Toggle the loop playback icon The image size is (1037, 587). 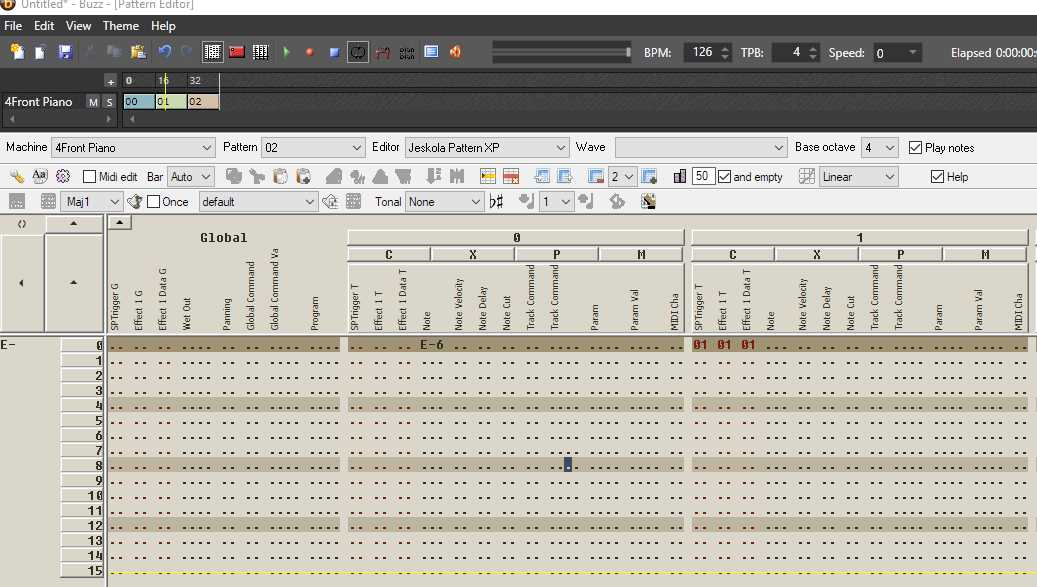point(357,52)
